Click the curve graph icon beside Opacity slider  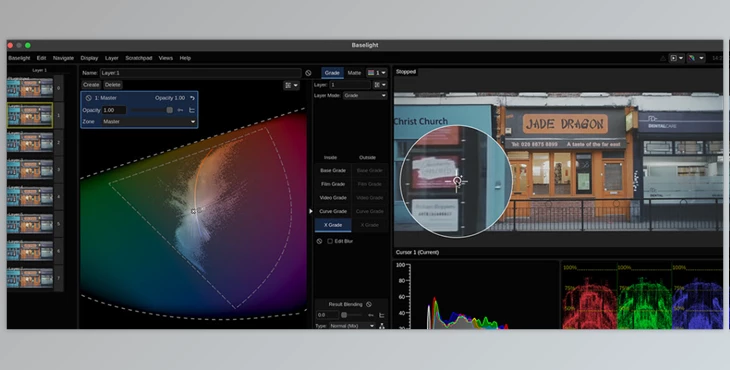pos(192,110)
